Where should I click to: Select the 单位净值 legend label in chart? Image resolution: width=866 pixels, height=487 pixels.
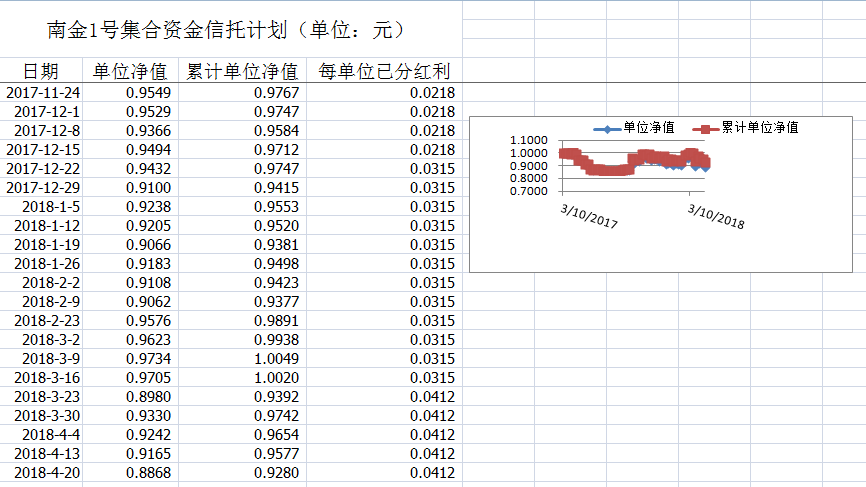tap(648, 128)
